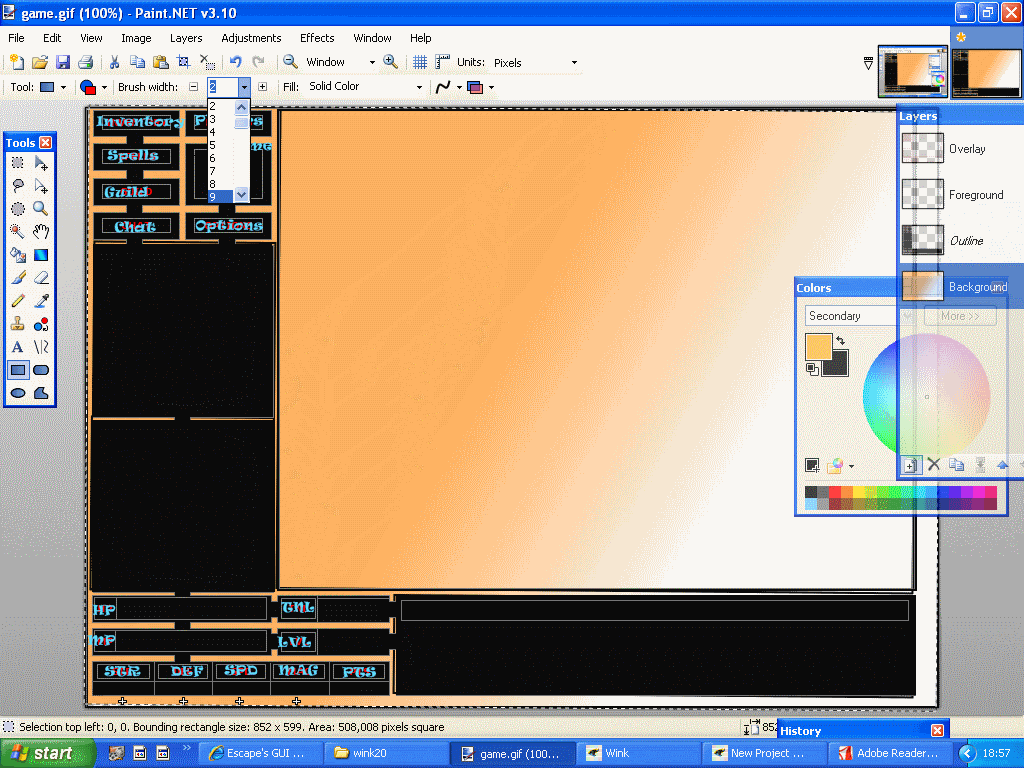Image resolution: width=1024 pixels, height=768 pixels.
Task: Create a new image with New icon
Action: coord(17,63)
